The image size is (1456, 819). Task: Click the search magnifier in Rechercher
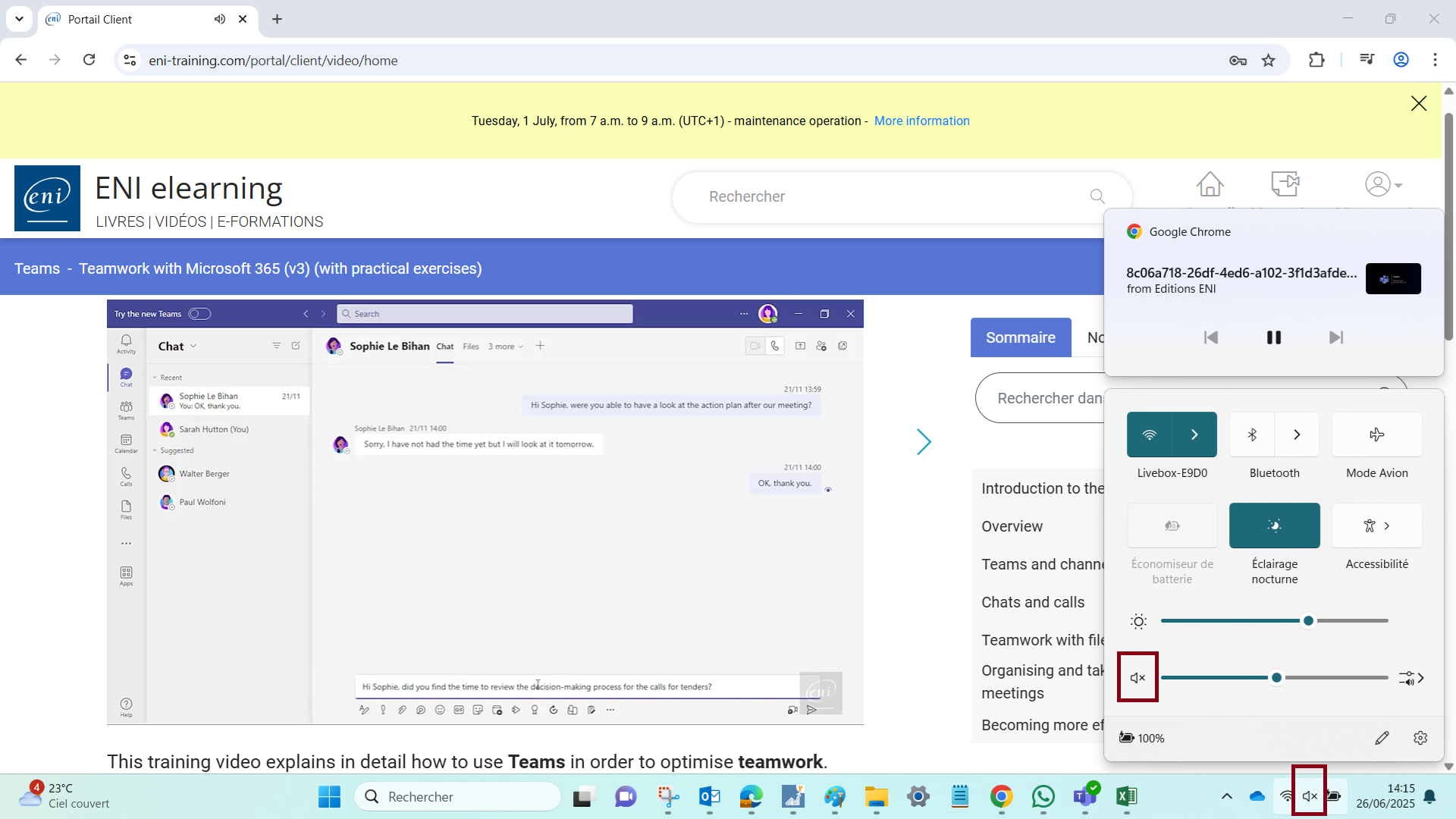pyautogui.click(x=1097, y=196)
